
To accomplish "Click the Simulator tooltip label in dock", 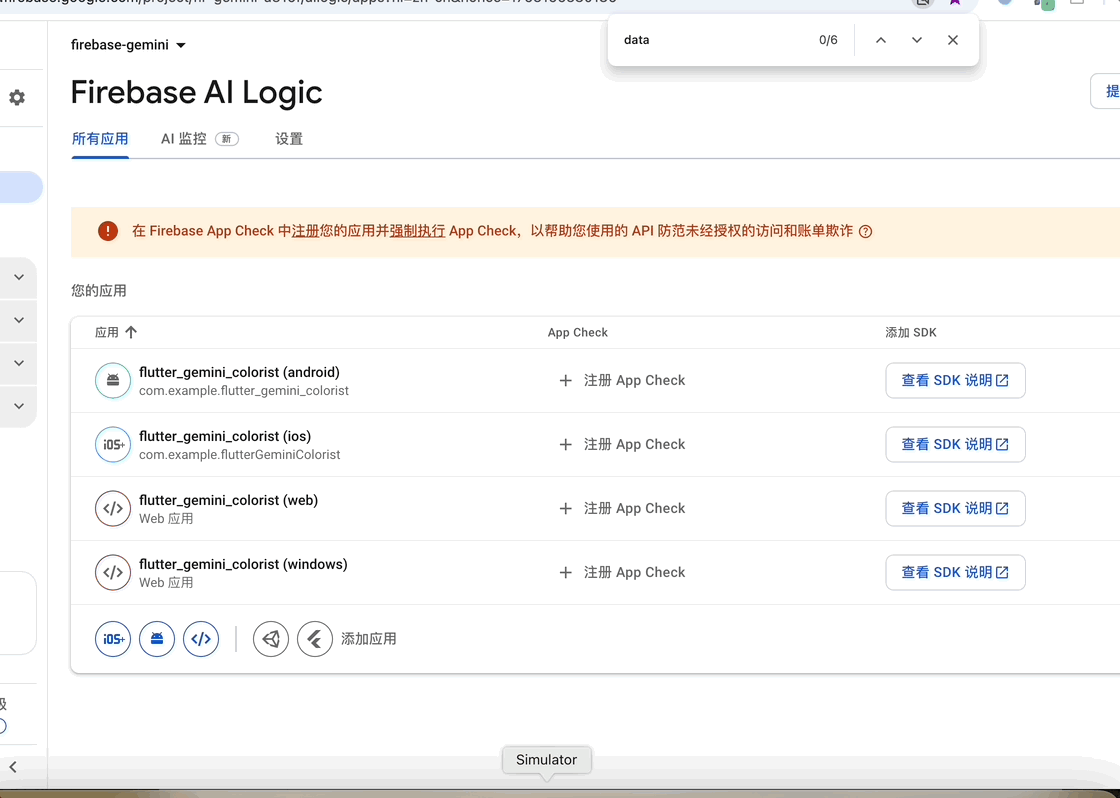I will pyautogui.click(x=546, y=759).
